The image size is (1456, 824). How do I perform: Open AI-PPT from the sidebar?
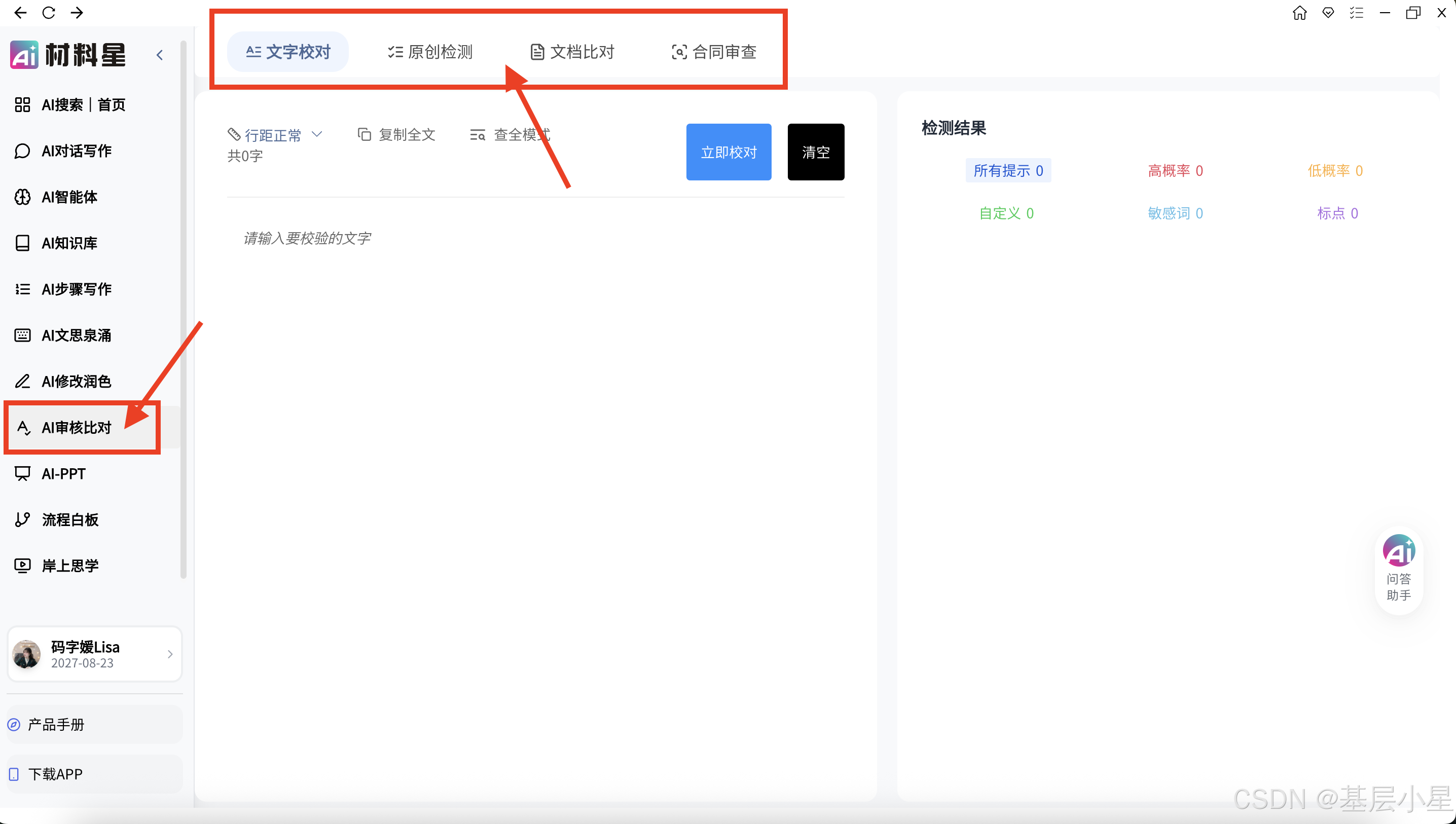pos(63,474)
